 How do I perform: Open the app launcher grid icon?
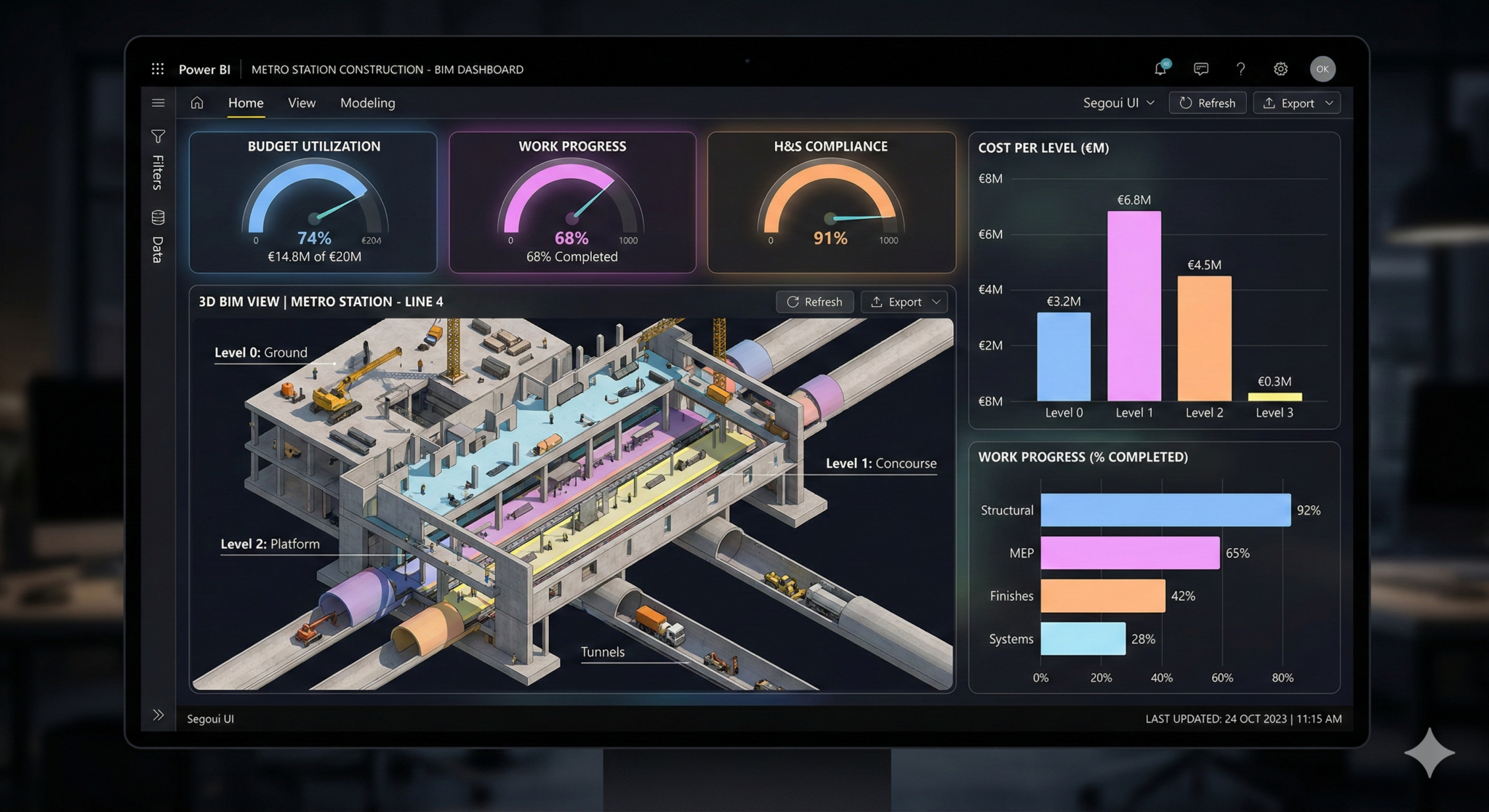(158, 69)
